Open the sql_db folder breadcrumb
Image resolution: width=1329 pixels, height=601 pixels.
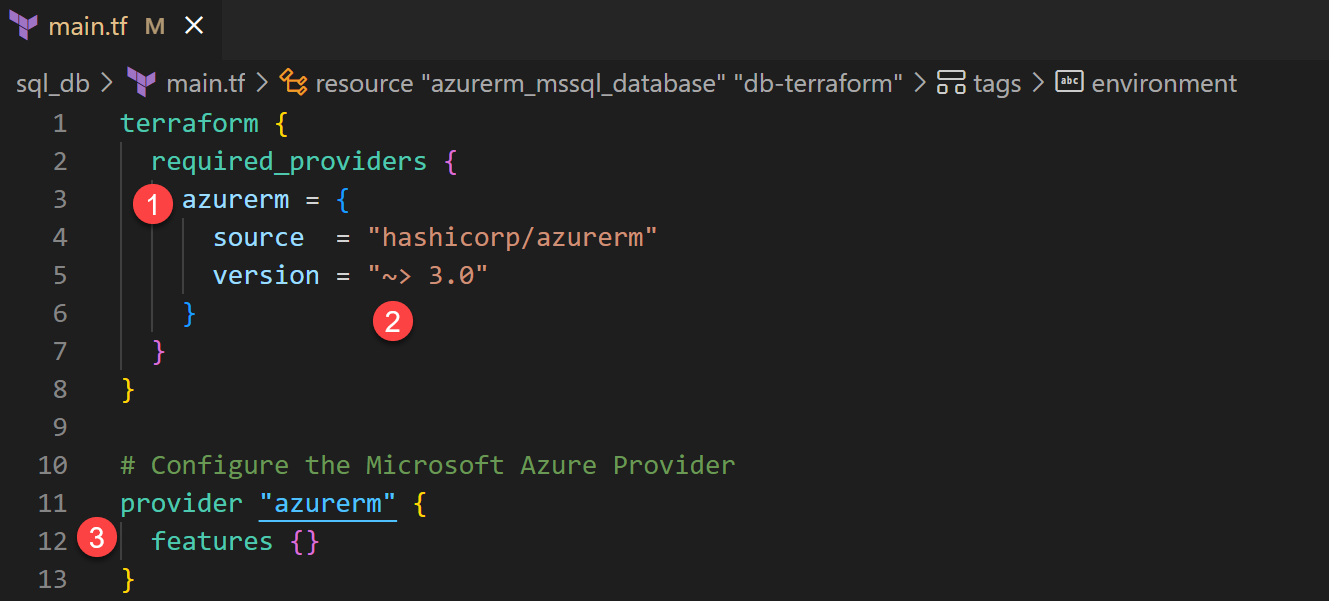pos(53,83)
